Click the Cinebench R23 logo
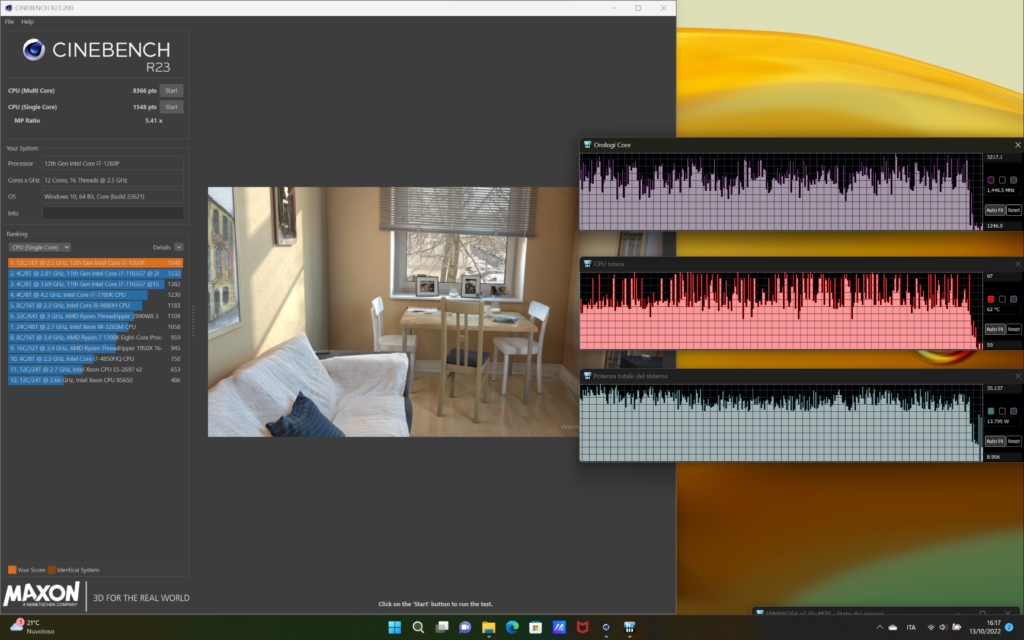1024x640 pixels. [x=97, y=55]
